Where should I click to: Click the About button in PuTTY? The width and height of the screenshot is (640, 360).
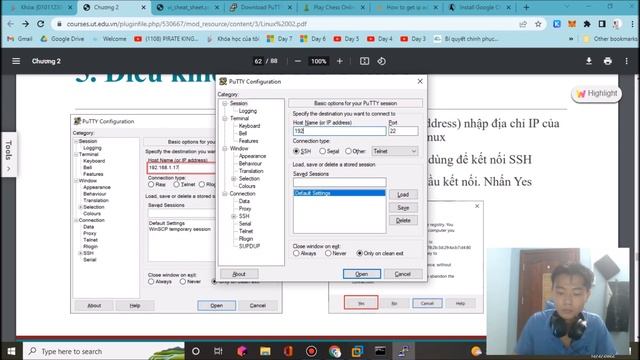click(x=239, y=274)
